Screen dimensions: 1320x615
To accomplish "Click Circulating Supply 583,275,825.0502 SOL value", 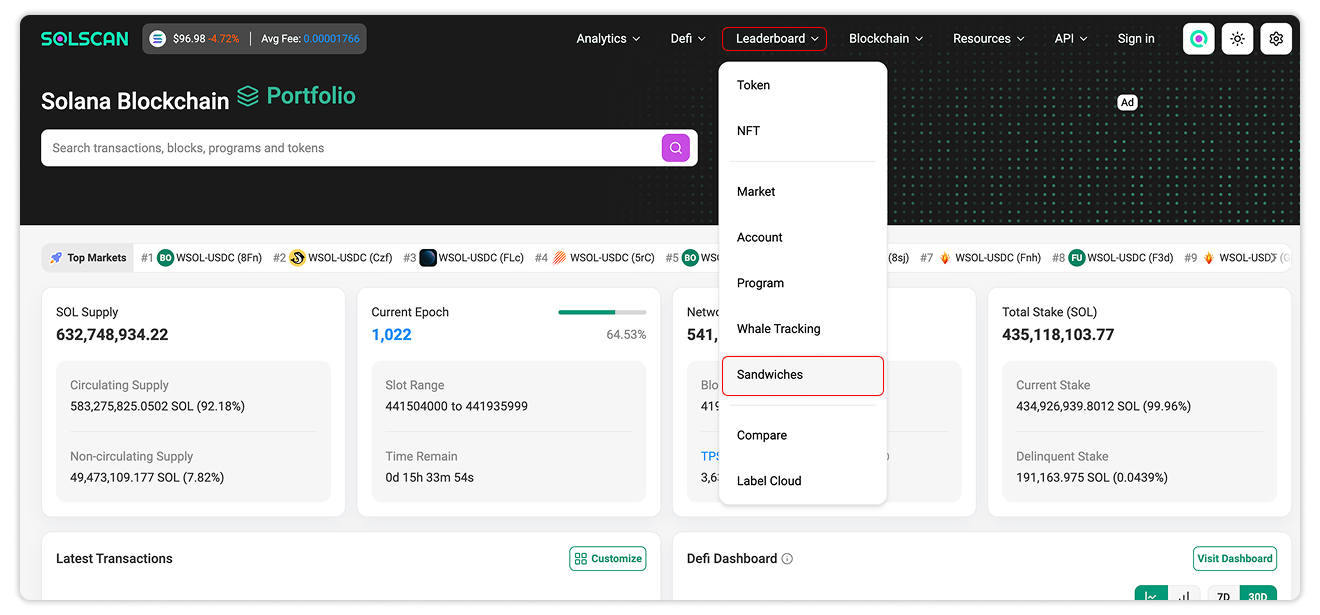I will pos(158,407).
